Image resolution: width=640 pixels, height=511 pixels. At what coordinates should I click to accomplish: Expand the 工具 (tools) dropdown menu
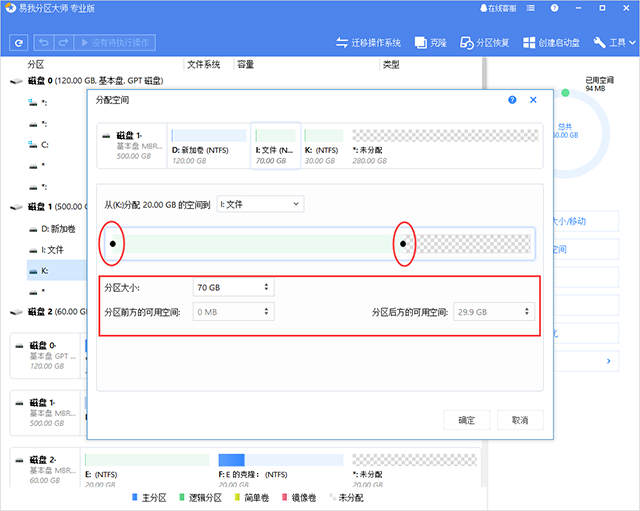pos(614,43)
